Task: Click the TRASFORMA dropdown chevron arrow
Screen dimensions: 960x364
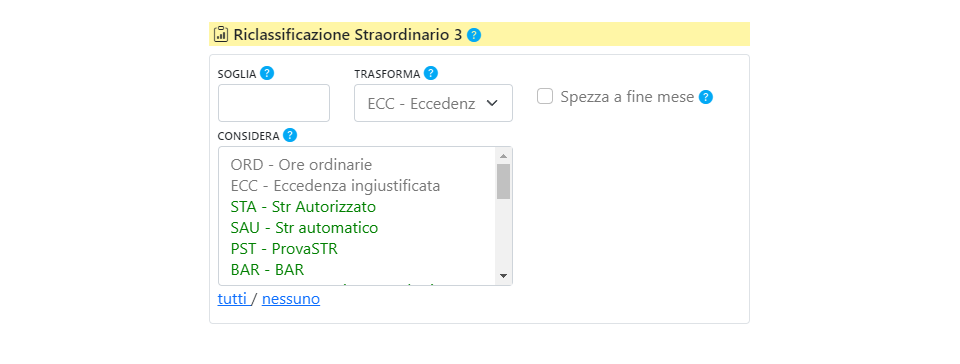Action: point(492,103)
